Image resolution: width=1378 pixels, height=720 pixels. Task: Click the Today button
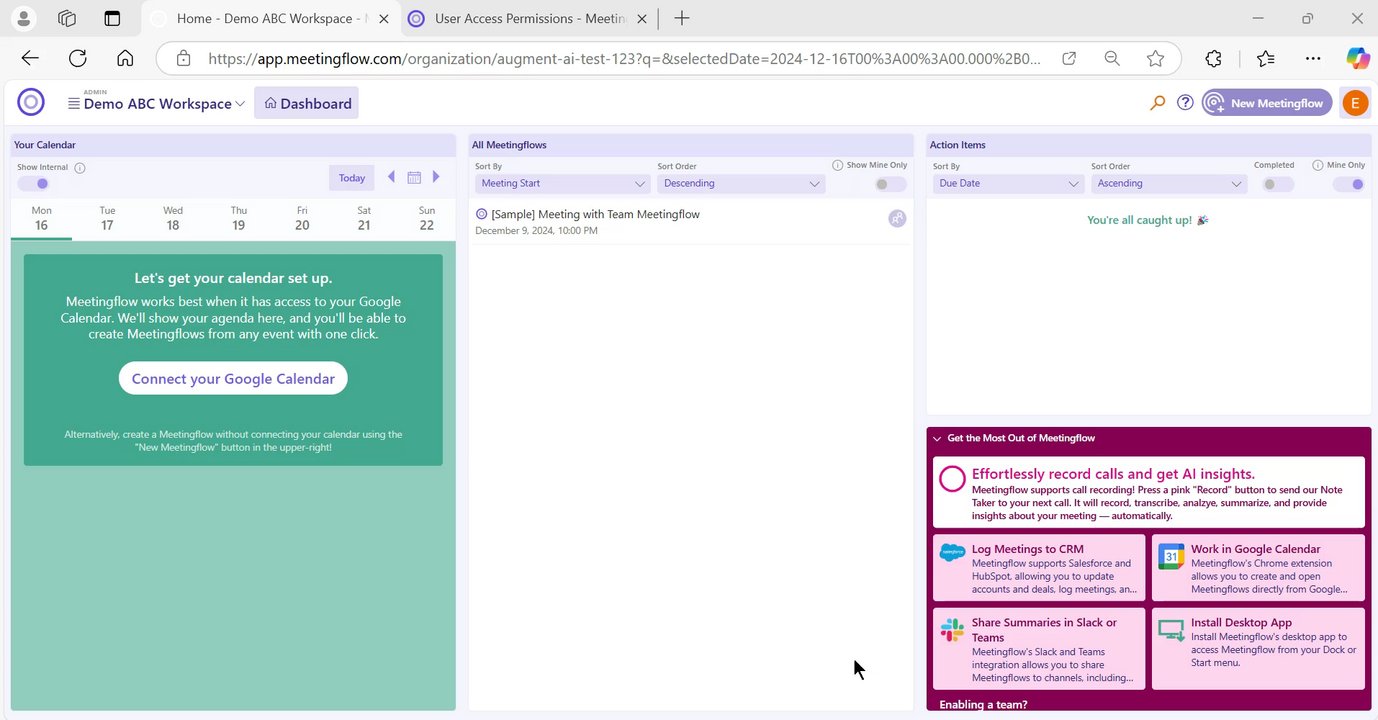coord(352,178)
